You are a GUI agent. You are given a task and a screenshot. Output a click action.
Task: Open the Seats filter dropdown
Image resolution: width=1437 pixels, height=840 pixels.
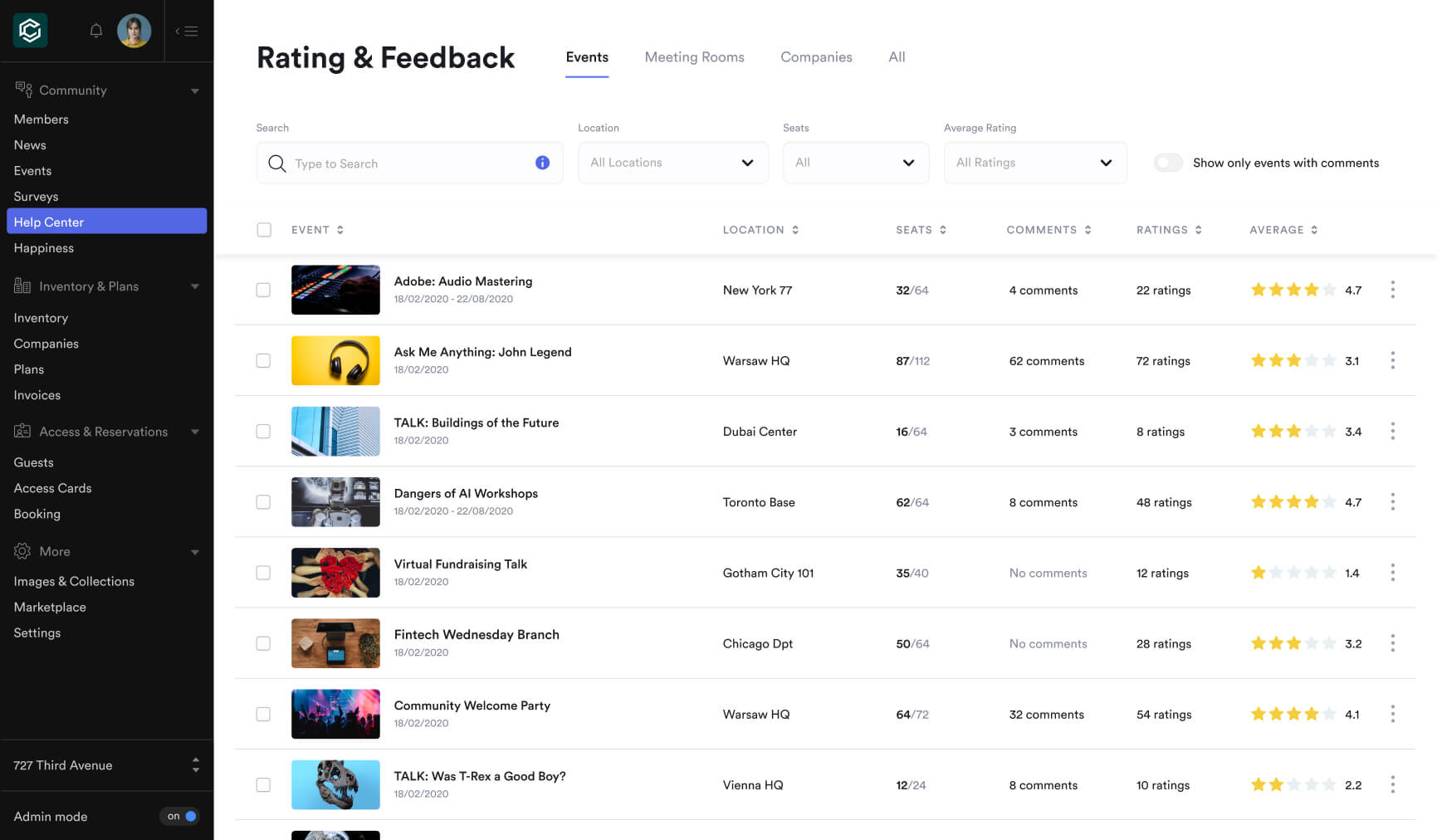point(856,163)
